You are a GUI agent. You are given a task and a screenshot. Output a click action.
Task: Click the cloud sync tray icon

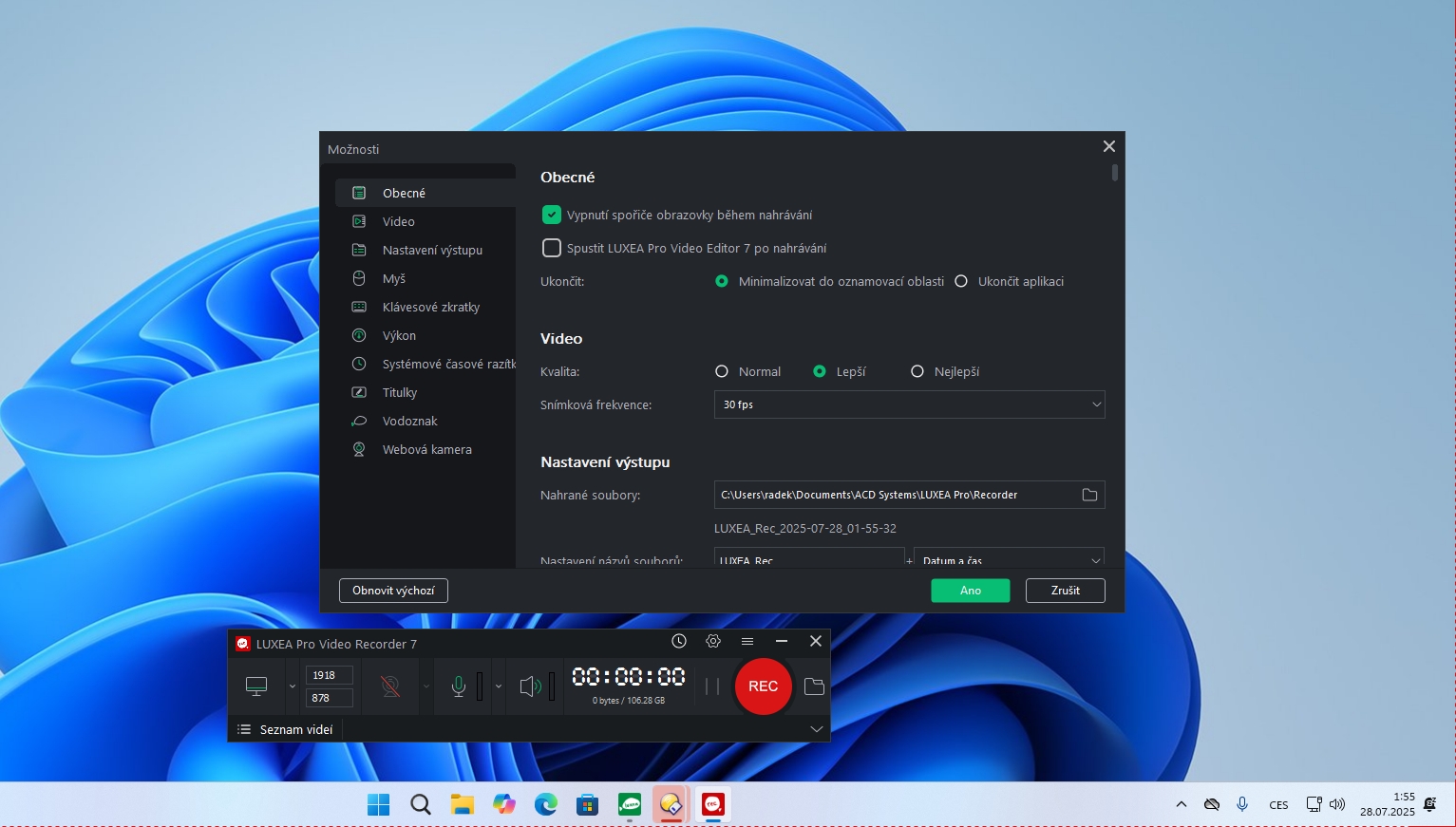point(1212,804)
